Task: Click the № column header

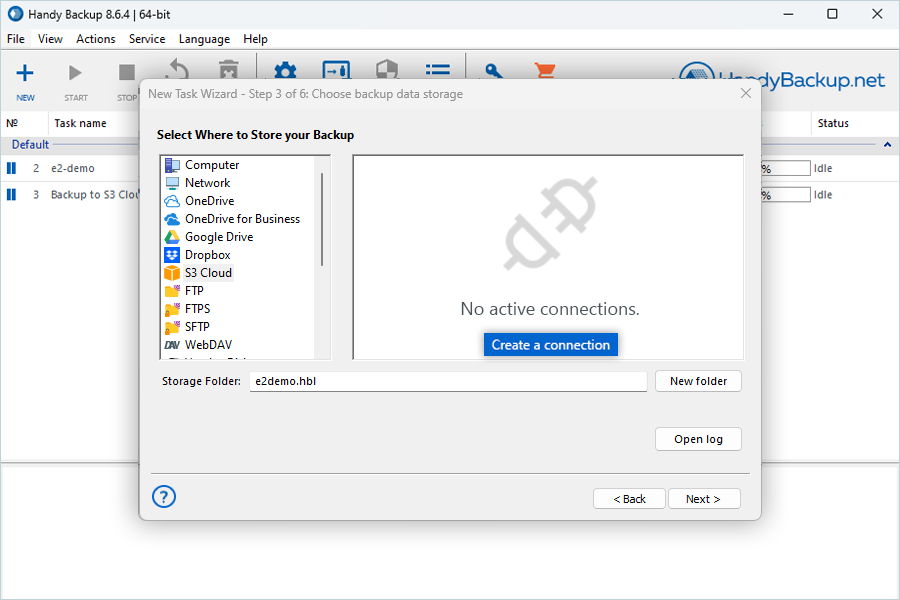Action: pyautogui.click(x=12, y=123)
